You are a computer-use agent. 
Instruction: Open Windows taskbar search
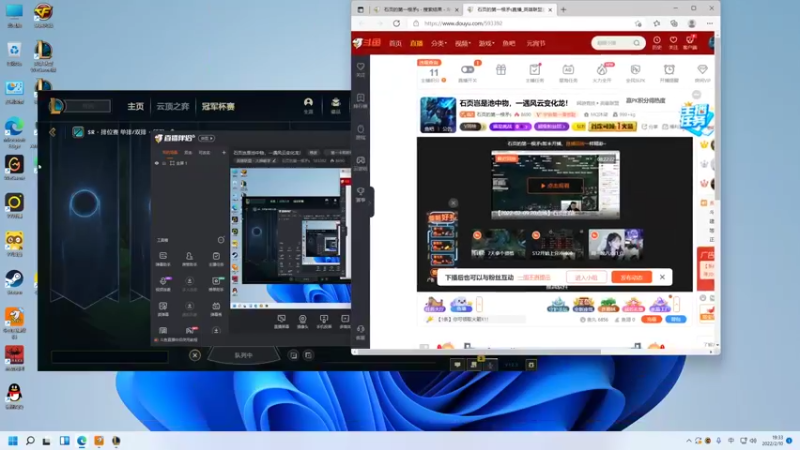coord(30,440)
